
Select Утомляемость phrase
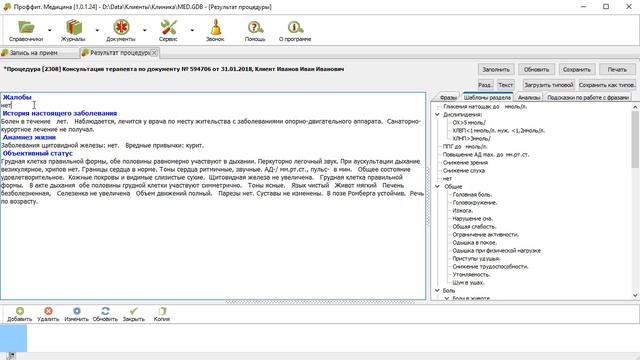[x=471, y=275]
